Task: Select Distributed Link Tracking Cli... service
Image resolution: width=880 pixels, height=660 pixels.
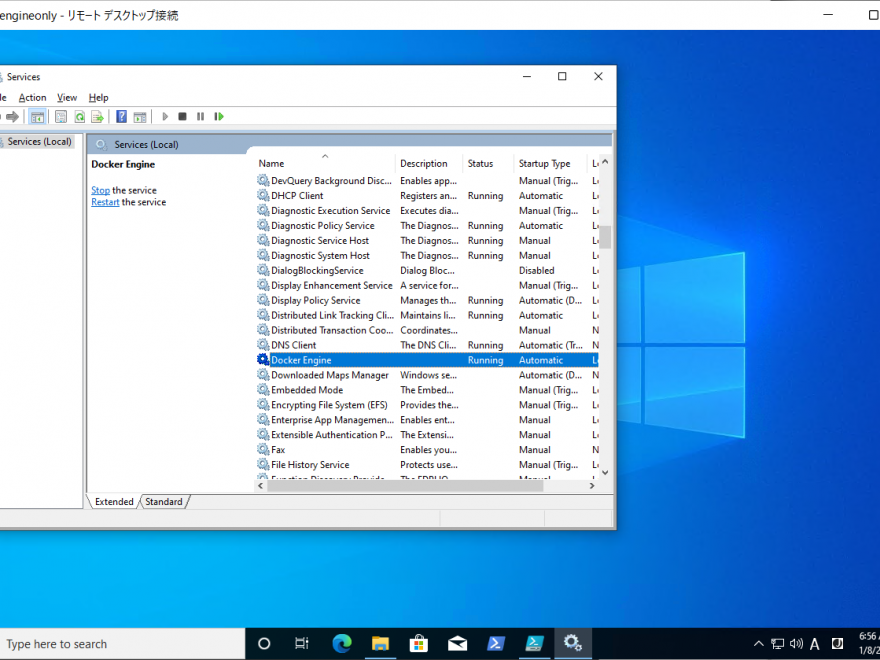Action: pos(427,315)
